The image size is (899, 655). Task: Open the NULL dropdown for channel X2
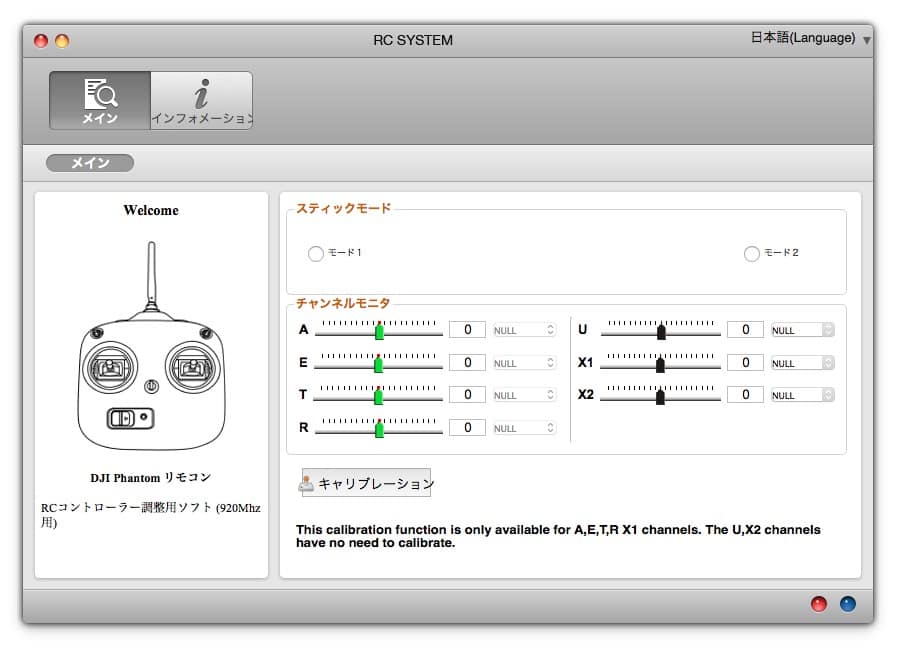(803, 395)
